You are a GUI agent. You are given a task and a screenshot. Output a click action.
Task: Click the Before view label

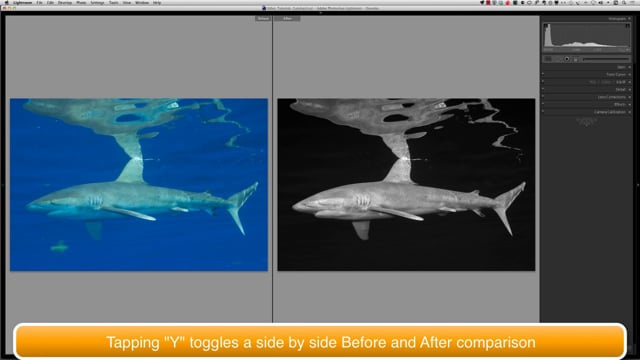[x=263, y=18]
